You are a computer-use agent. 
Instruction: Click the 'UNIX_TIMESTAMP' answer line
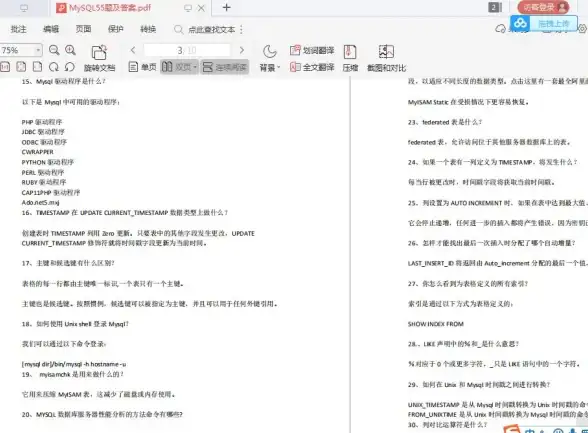(x=498, y=405)
